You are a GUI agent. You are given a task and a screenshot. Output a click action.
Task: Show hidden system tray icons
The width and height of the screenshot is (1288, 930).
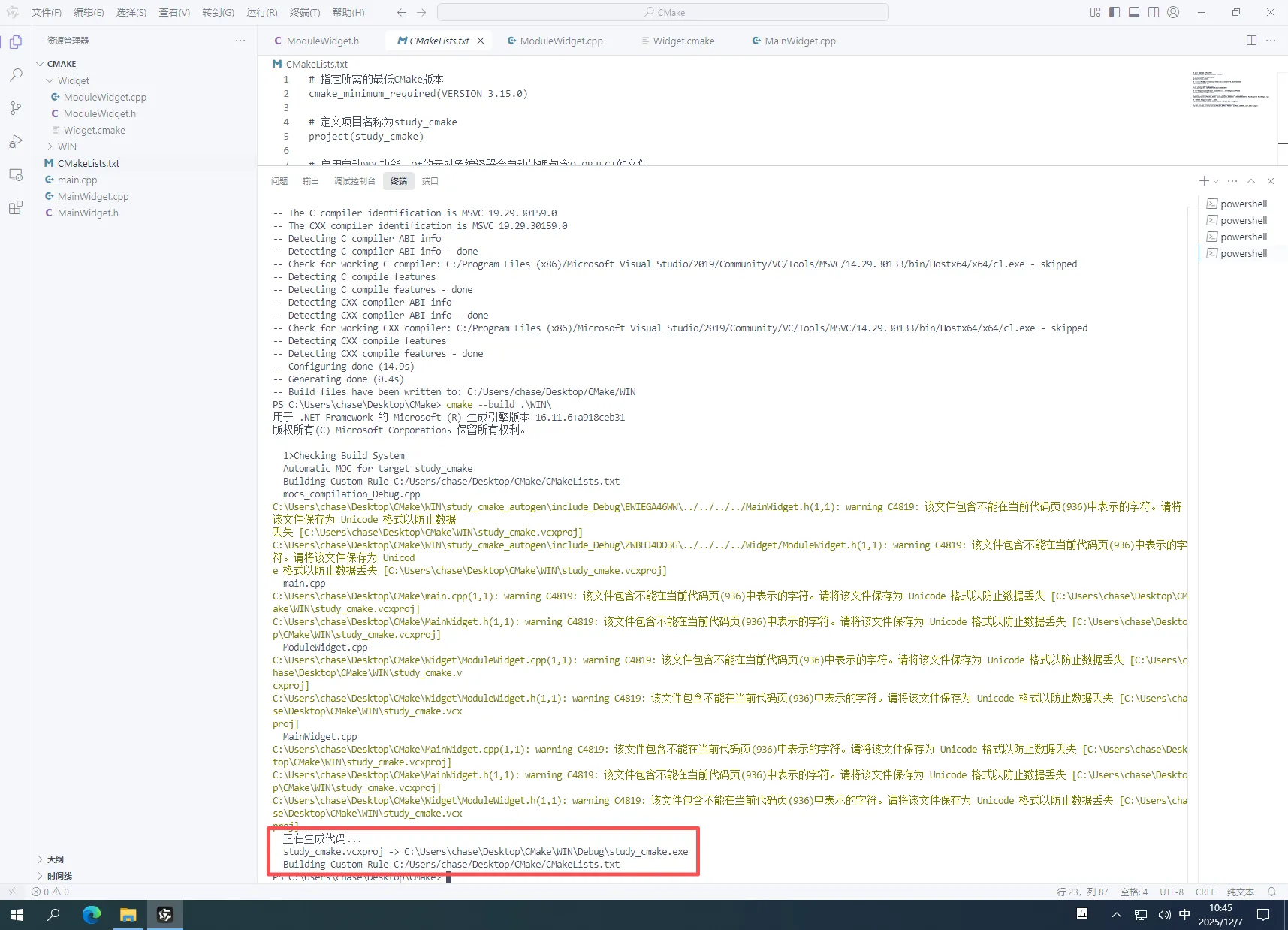1117,915
